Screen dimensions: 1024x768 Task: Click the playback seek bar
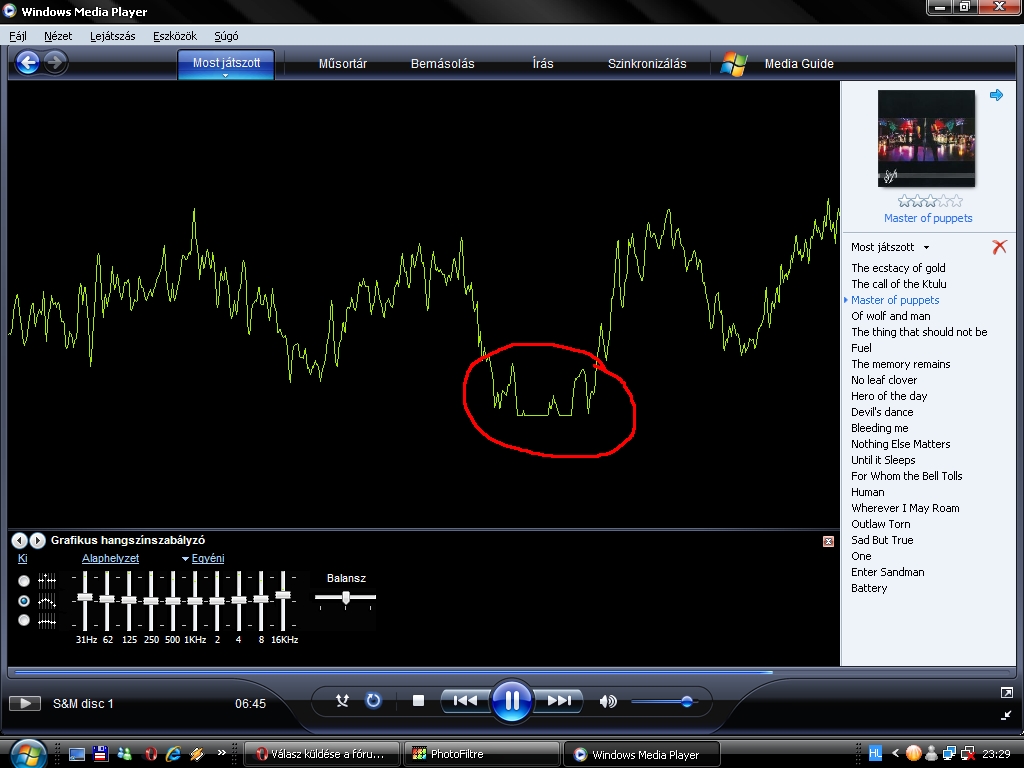coord(512,671)
